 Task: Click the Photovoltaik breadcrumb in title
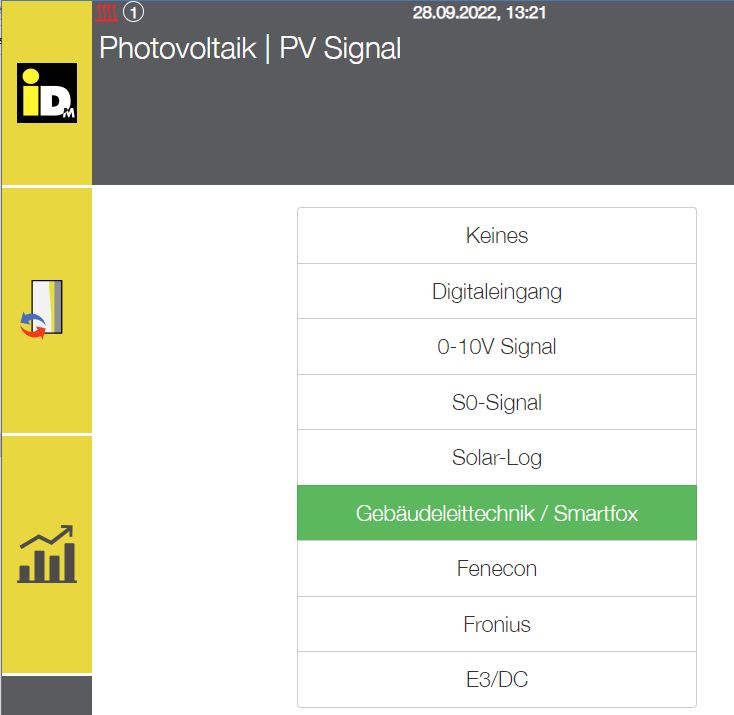pos(176,48)
